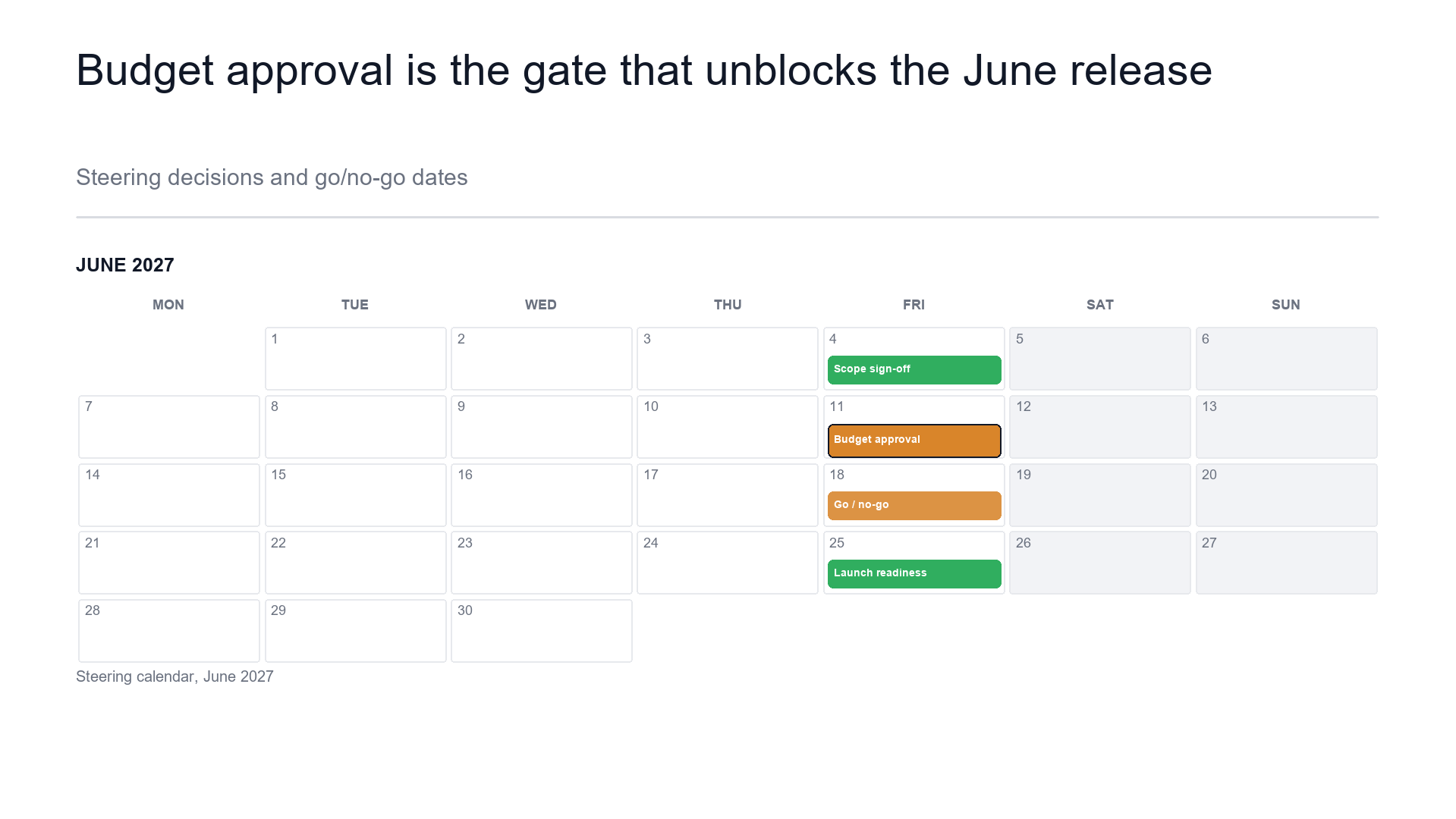
Task: Select the slide title about budget approval
Action: coord(644,71)
